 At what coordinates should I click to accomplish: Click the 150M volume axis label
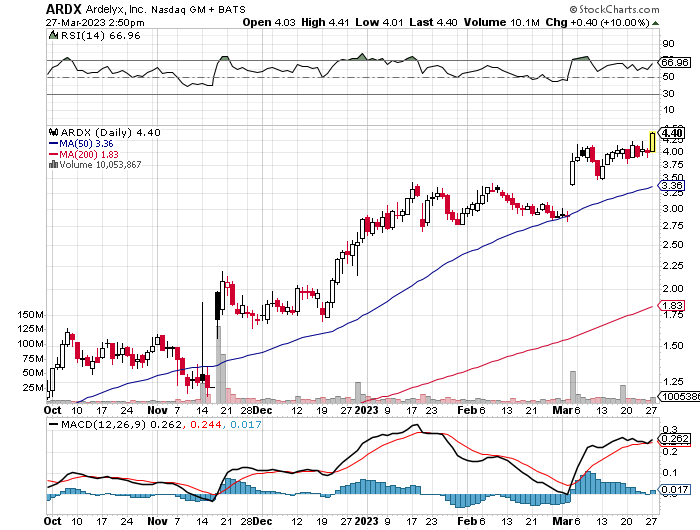point(30,315)
